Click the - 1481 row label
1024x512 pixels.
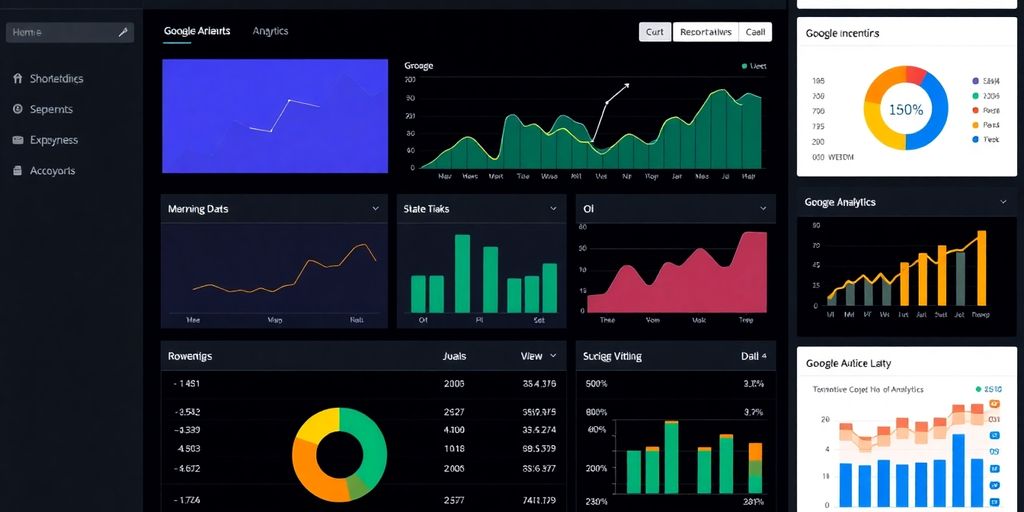point(187,384)
